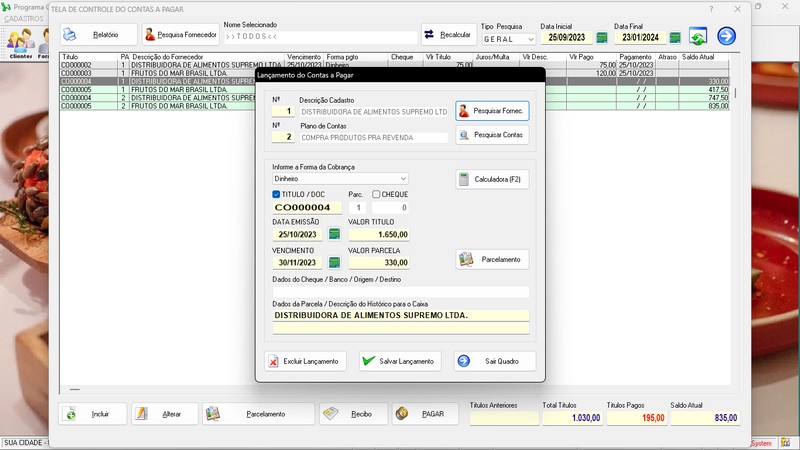Click Saldo Atual cell 417,50
The height and width of the screenshot is (450, 800).
tap(704, 89)
